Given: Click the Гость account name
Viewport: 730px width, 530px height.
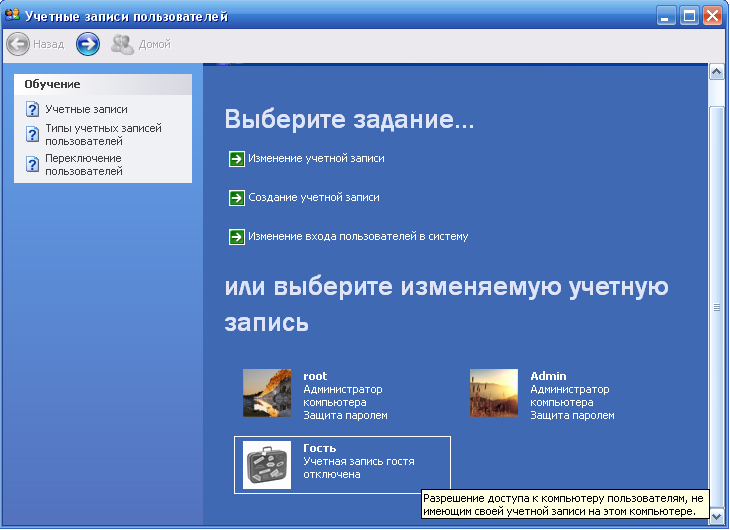Looking at the screenshot, I should [319, 448].
